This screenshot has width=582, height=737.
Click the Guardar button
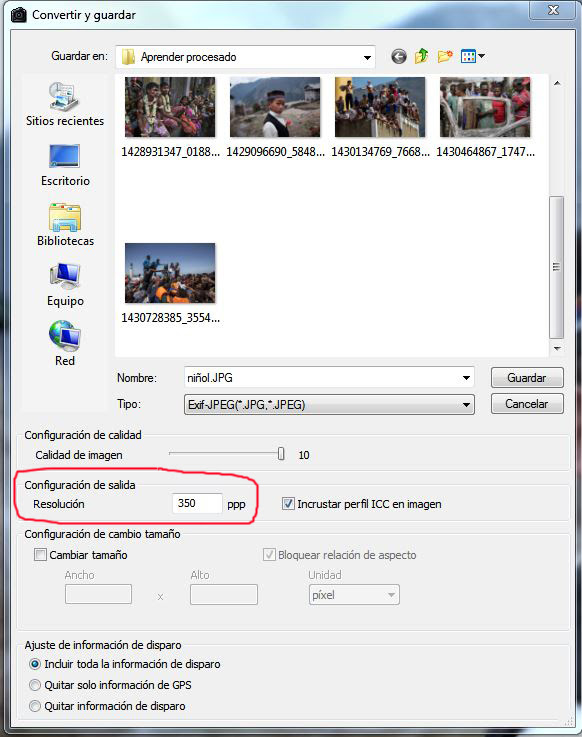click(x=527, y=377)
